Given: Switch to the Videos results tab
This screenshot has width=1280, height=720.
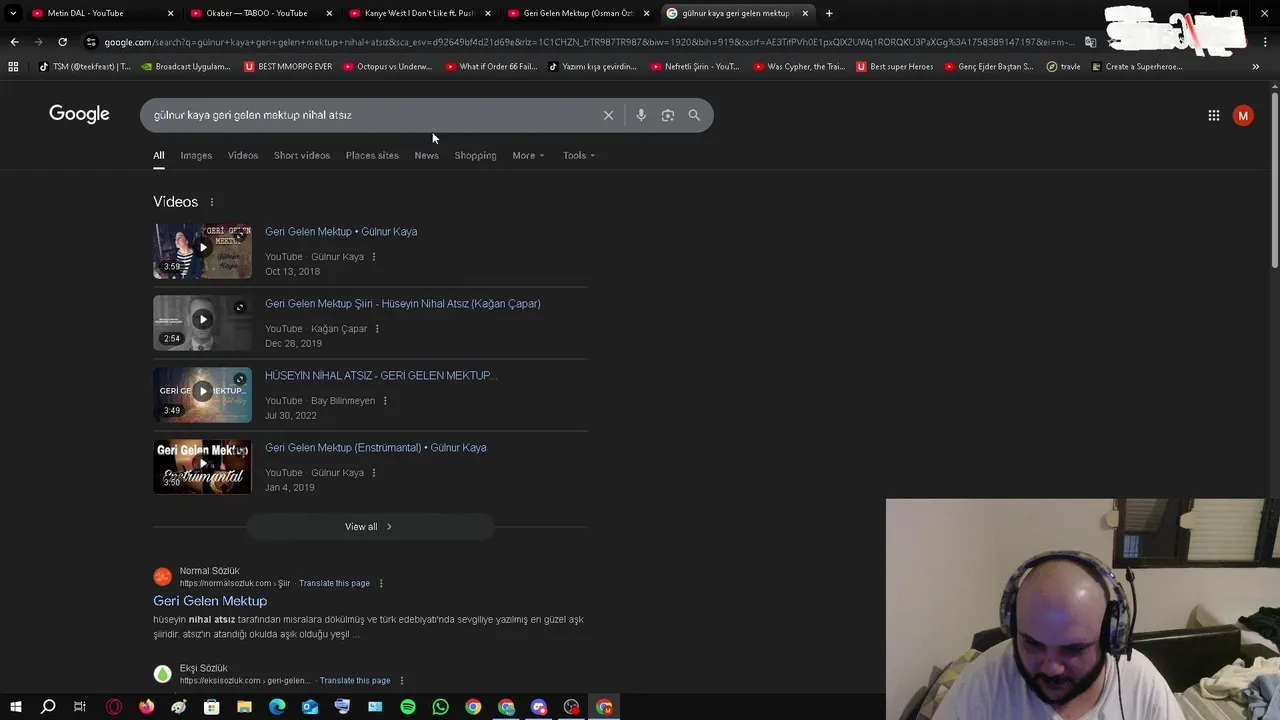Looking at the screenshot, I should click(243, 156).
